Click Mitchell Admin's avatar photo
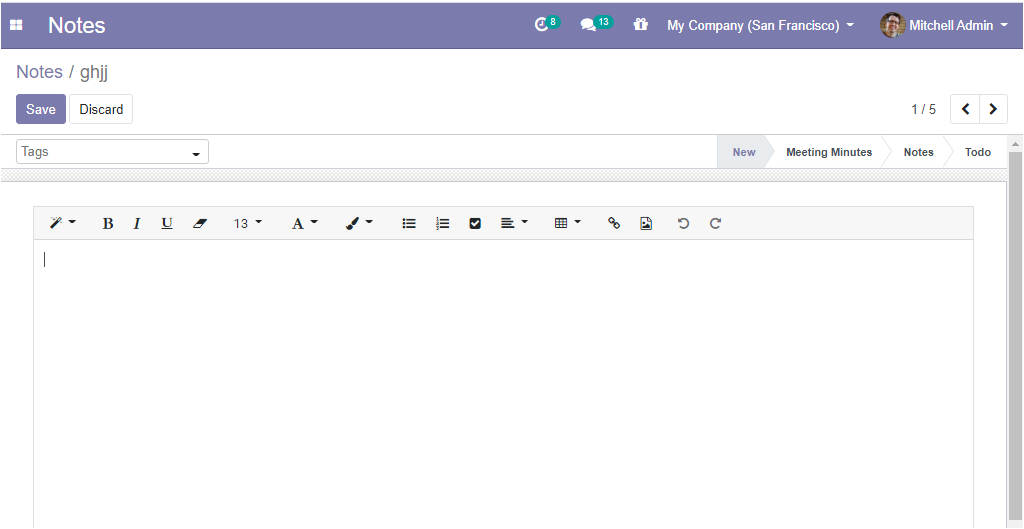This screenshot has width=1024, height=529. pos(892,25)
